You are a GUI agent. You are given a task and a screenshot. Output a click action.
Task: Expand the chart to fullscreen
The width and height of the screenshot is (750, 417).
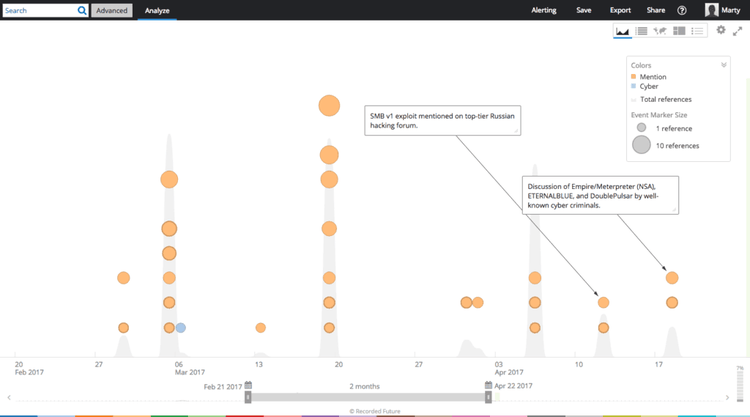tap(738, 31)
